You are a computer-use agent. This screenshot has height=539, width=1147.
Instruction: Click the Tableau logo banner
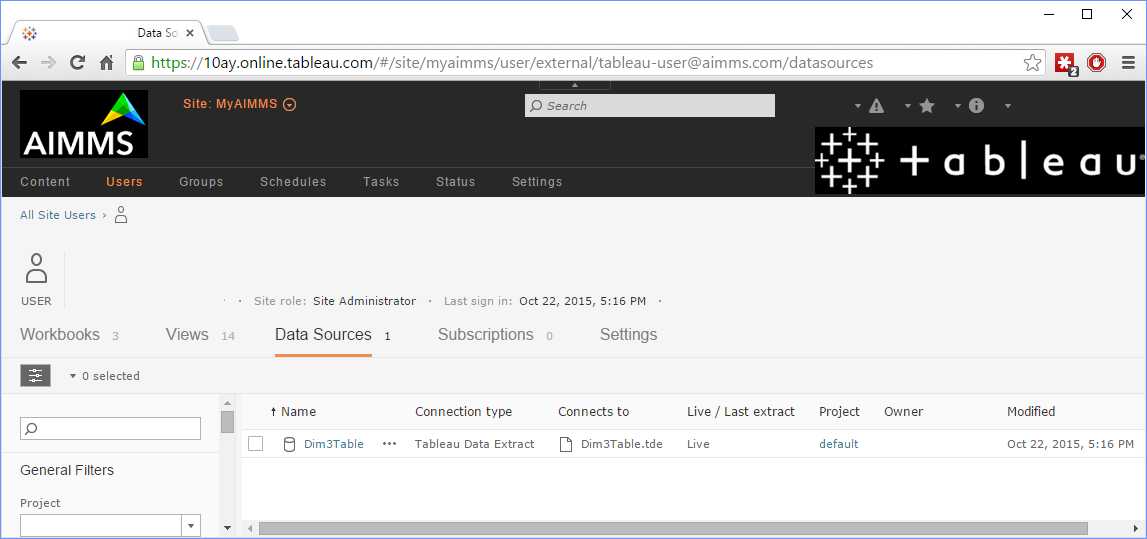980,160
